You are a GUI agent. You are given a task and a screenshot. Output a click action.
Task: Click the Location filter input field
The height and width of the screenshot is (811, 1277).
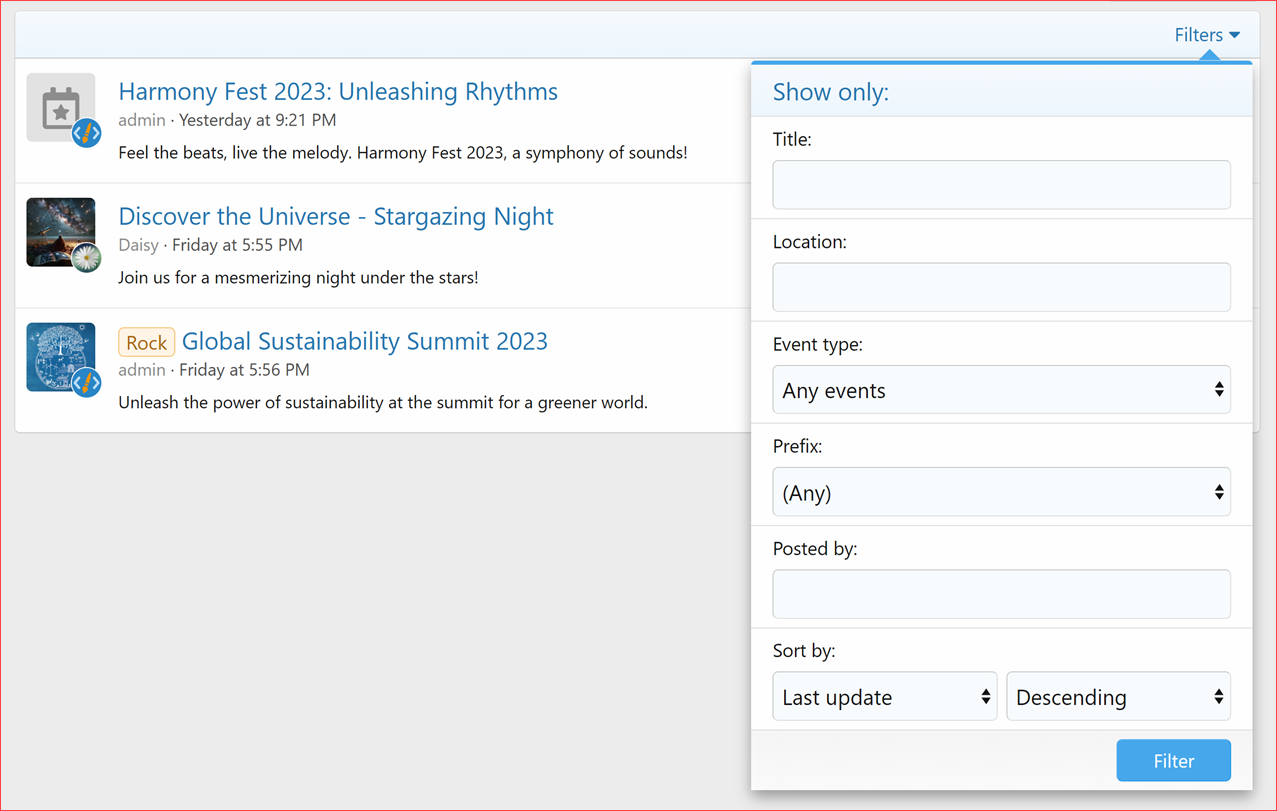coord(1000,287)
